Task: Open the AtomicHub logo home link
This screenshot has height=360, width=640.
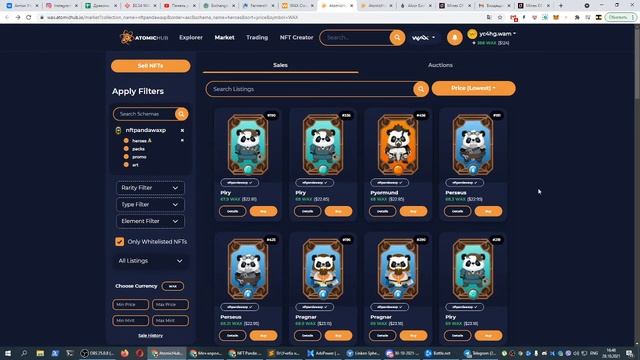Action: coord(144,38)
